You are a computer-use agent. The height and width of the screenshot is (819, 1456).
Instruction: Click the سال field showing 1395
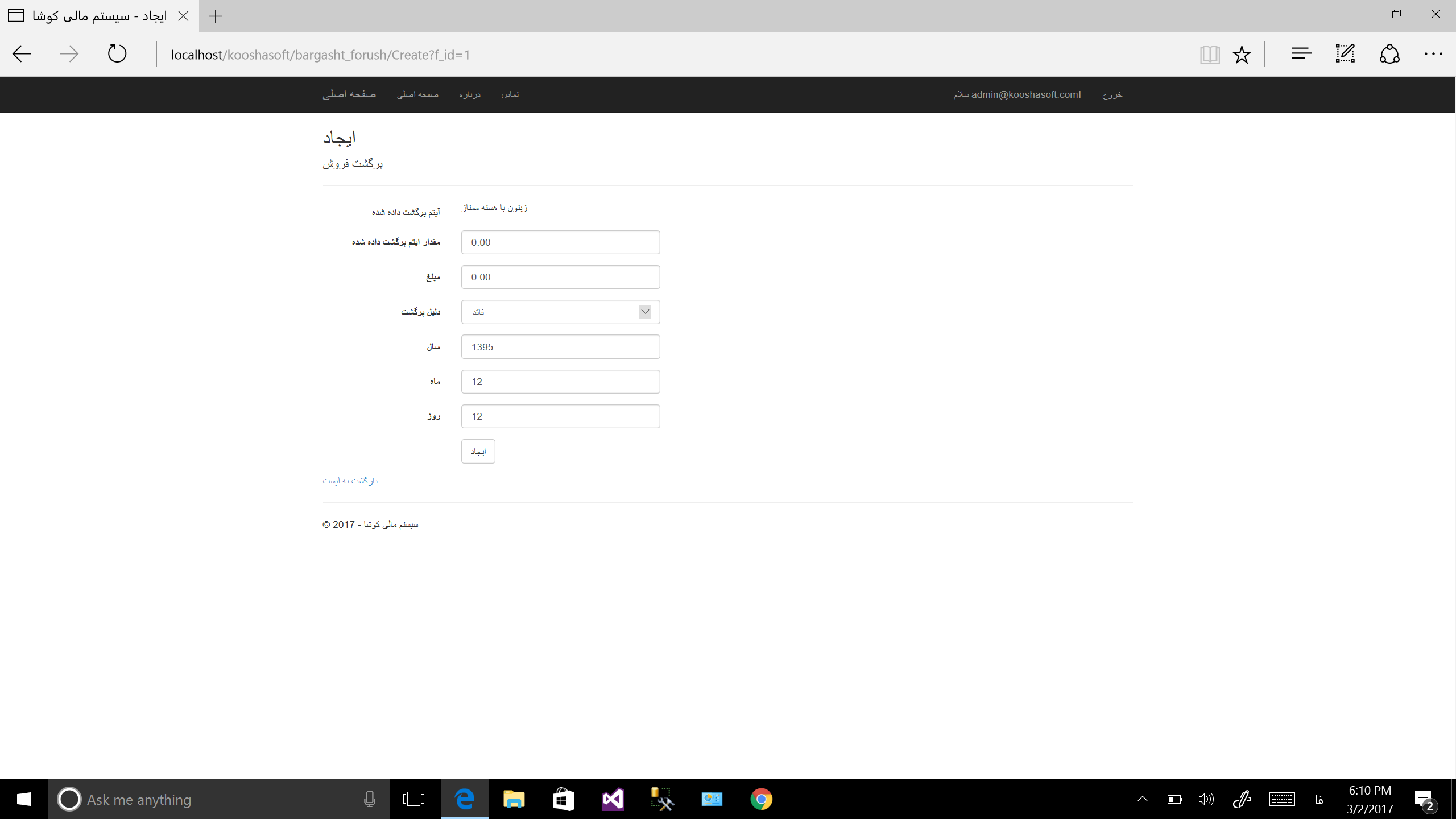(x=560, y=347)
